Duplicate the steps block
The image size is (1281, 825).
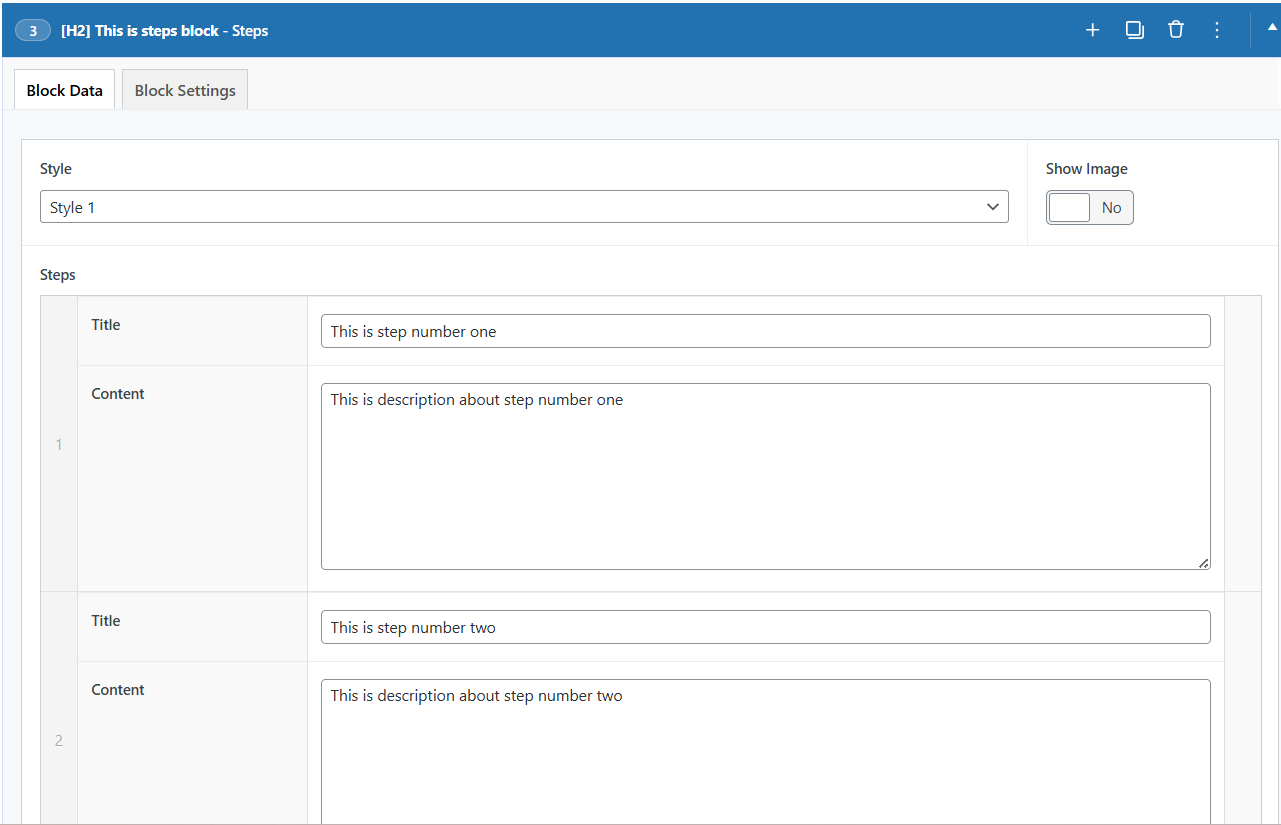pyautogui.click(x=1134, y=30)
